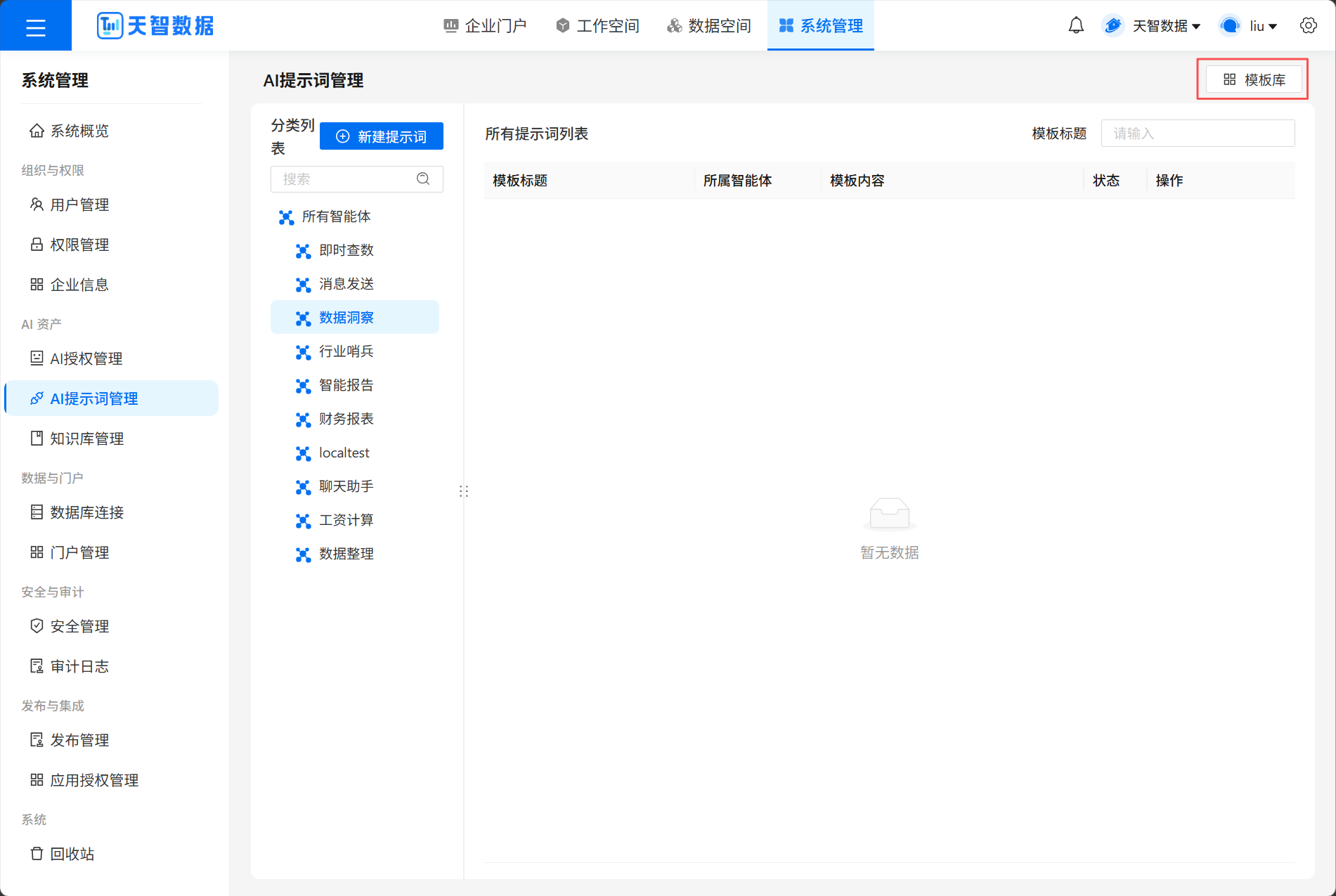1336x896 pixels.
Task: Click the 新建提示词 button
Action: click(x=382, y=136)
